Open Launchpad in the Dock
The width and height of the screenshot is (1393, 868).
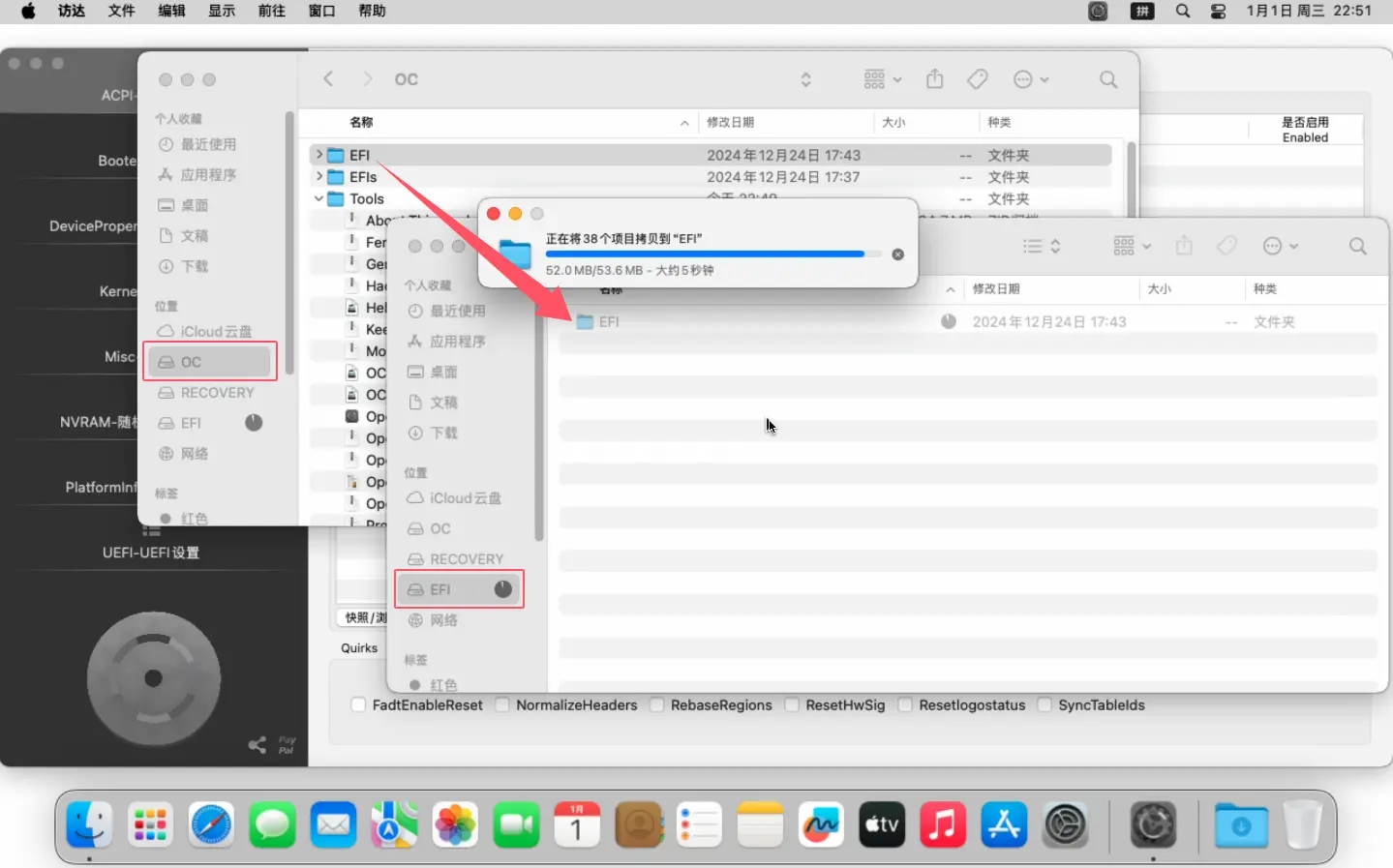pyautogui.click(x=150, y=825)
